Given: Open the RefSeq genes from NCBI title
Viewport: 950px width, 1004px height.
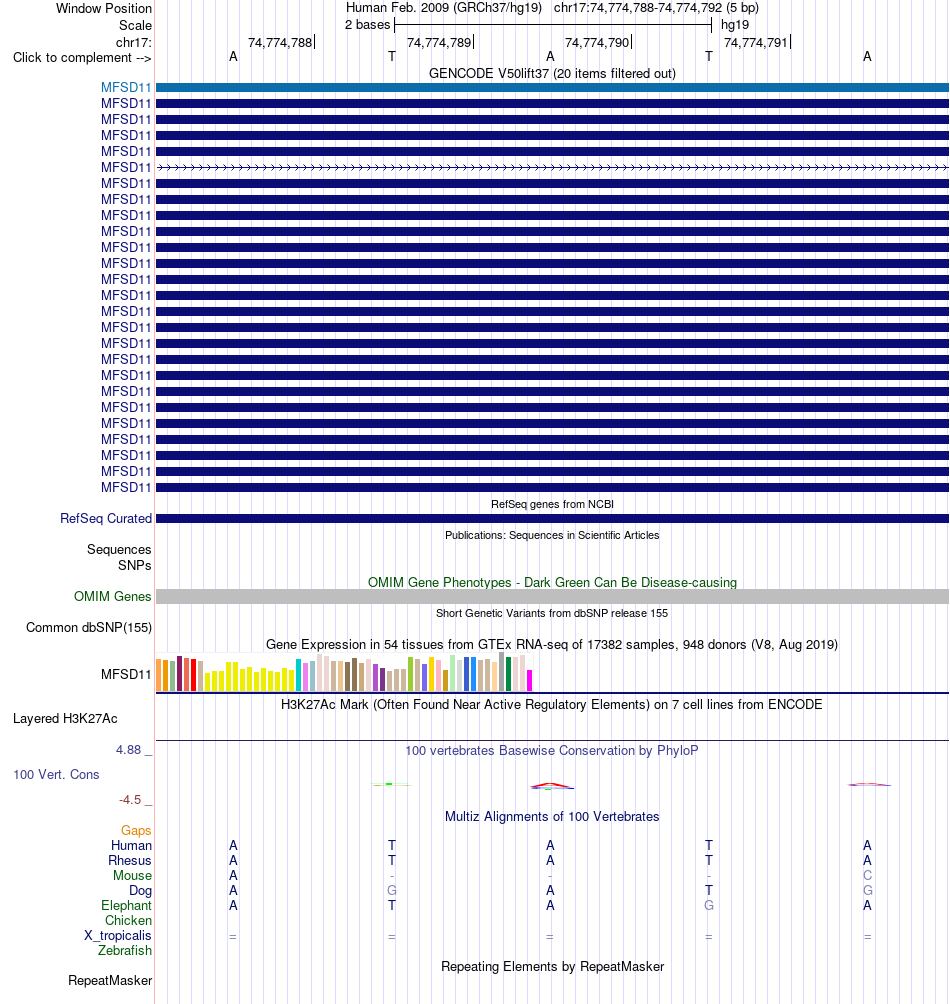Looking at the screenshot, I should click(552, 504).
